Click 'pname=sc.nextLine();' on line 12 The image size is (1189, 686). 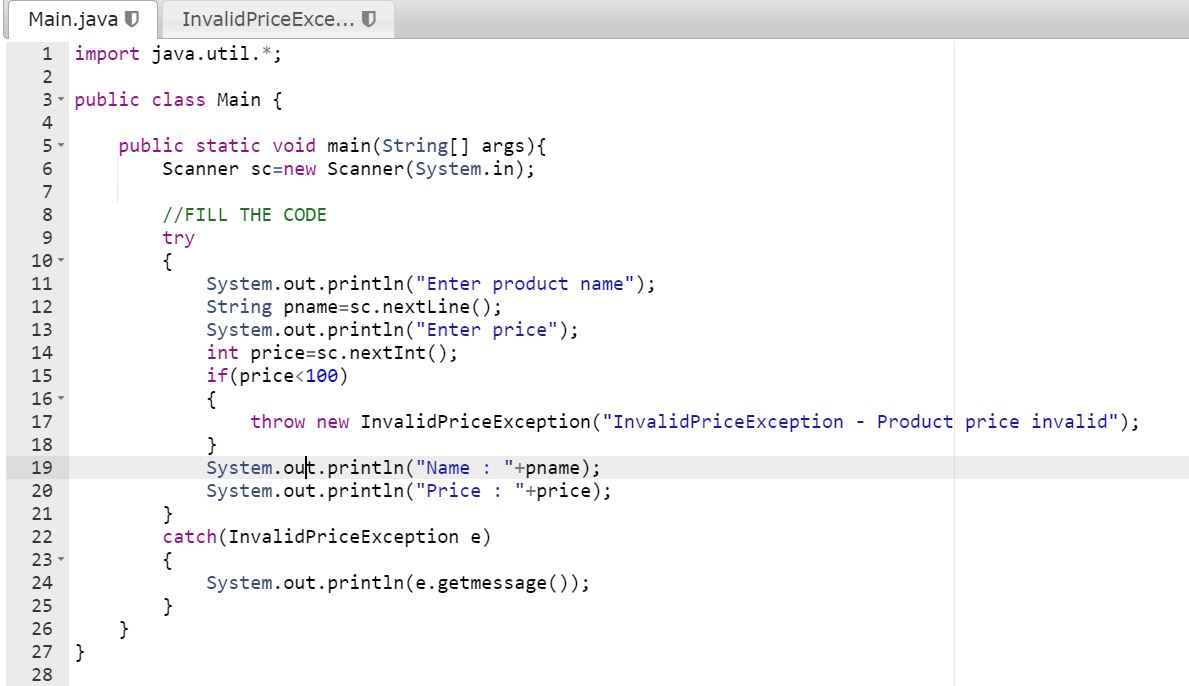pos(393,307)
